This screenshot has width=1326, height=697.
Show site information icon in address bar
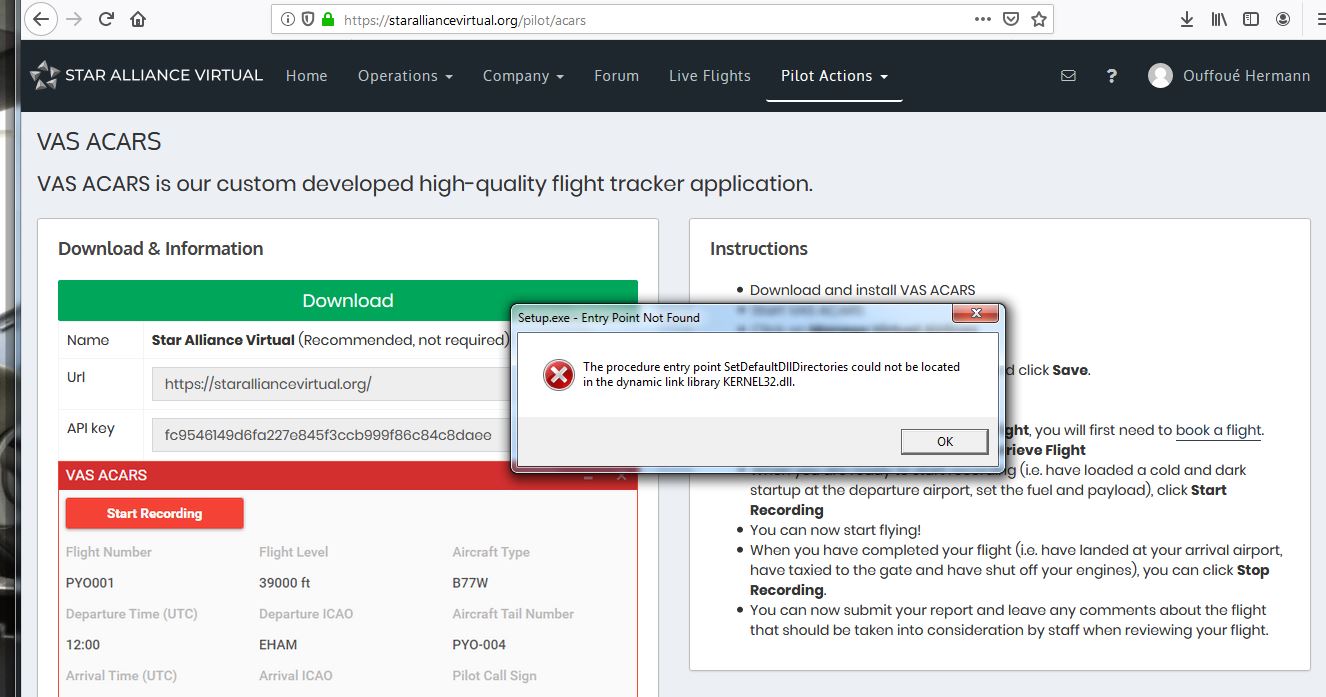pos(288,19)
